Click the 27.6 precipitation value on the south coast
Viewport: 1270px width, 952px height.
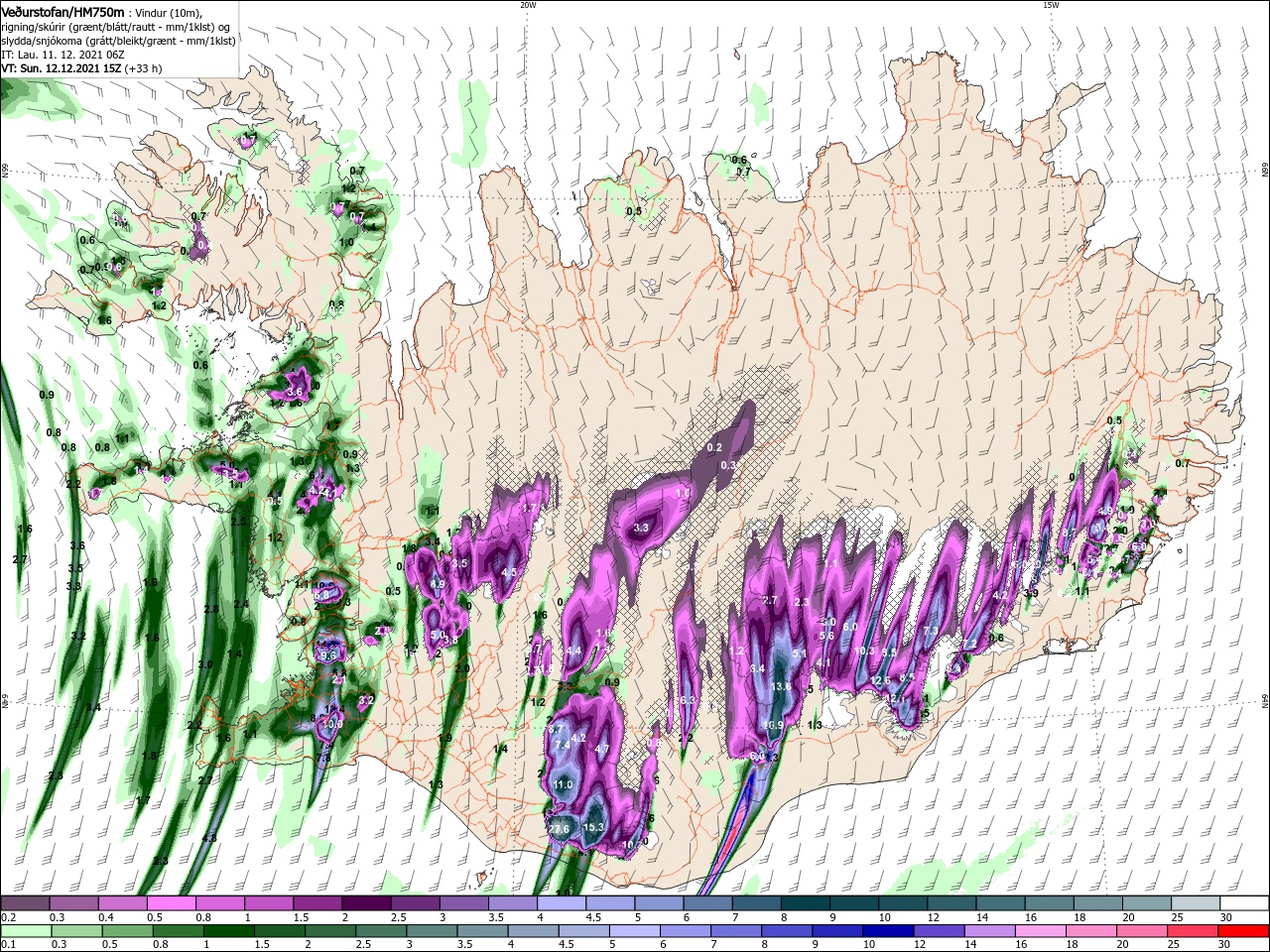[560, 829]
